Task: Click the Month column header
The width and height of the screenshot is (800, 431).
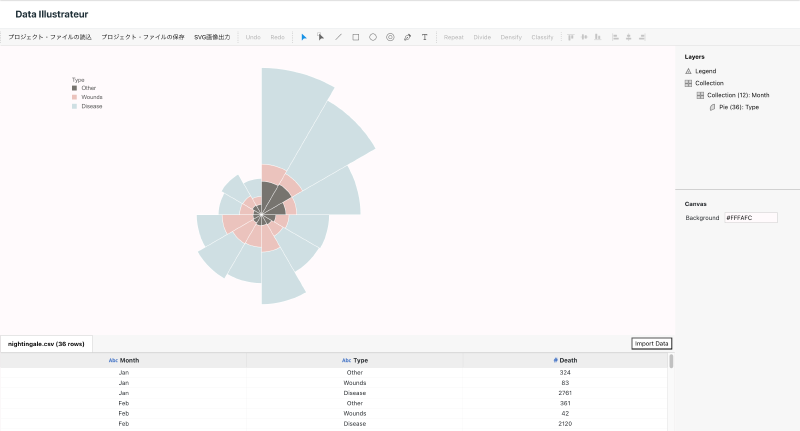Action: [x=123, y=361]
